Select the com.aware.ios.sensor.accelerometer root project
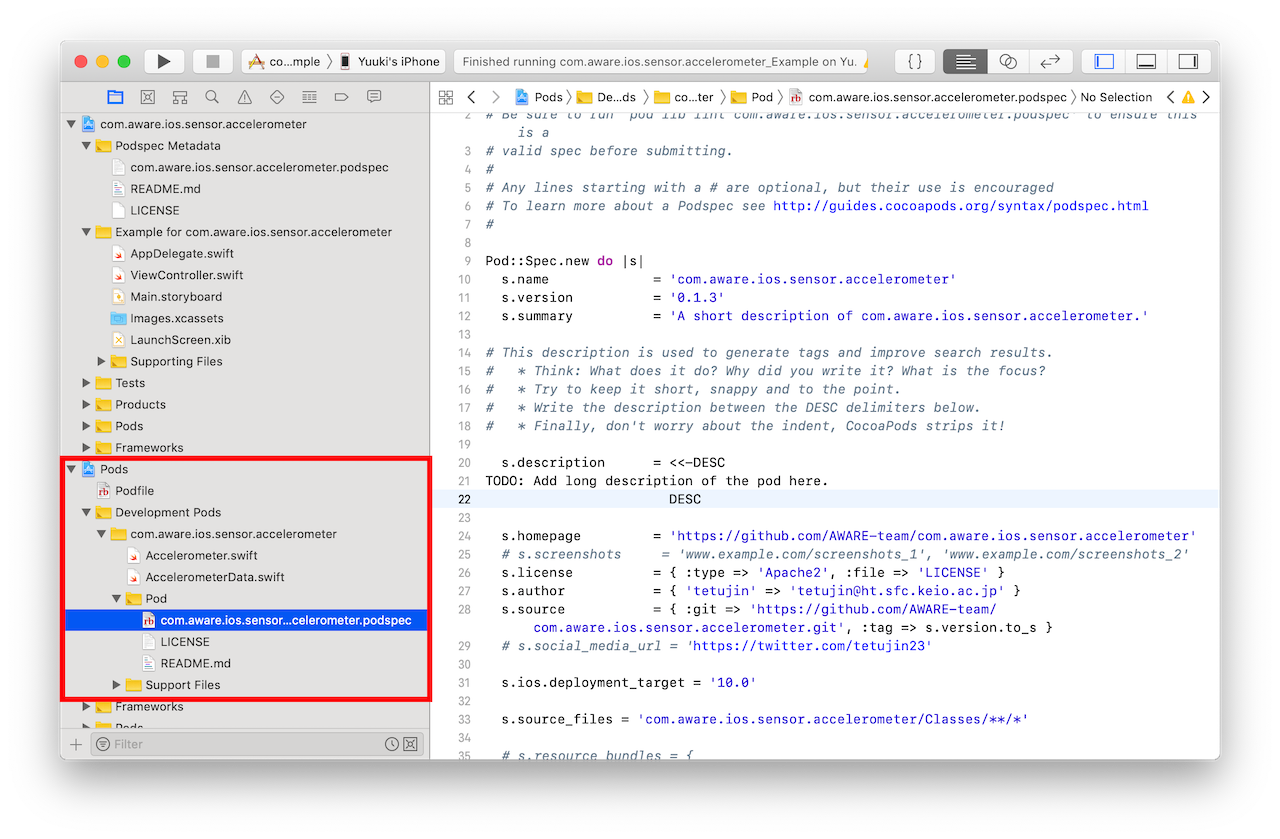The height and width of the screenshot is (839, 1280). [203, 124]
